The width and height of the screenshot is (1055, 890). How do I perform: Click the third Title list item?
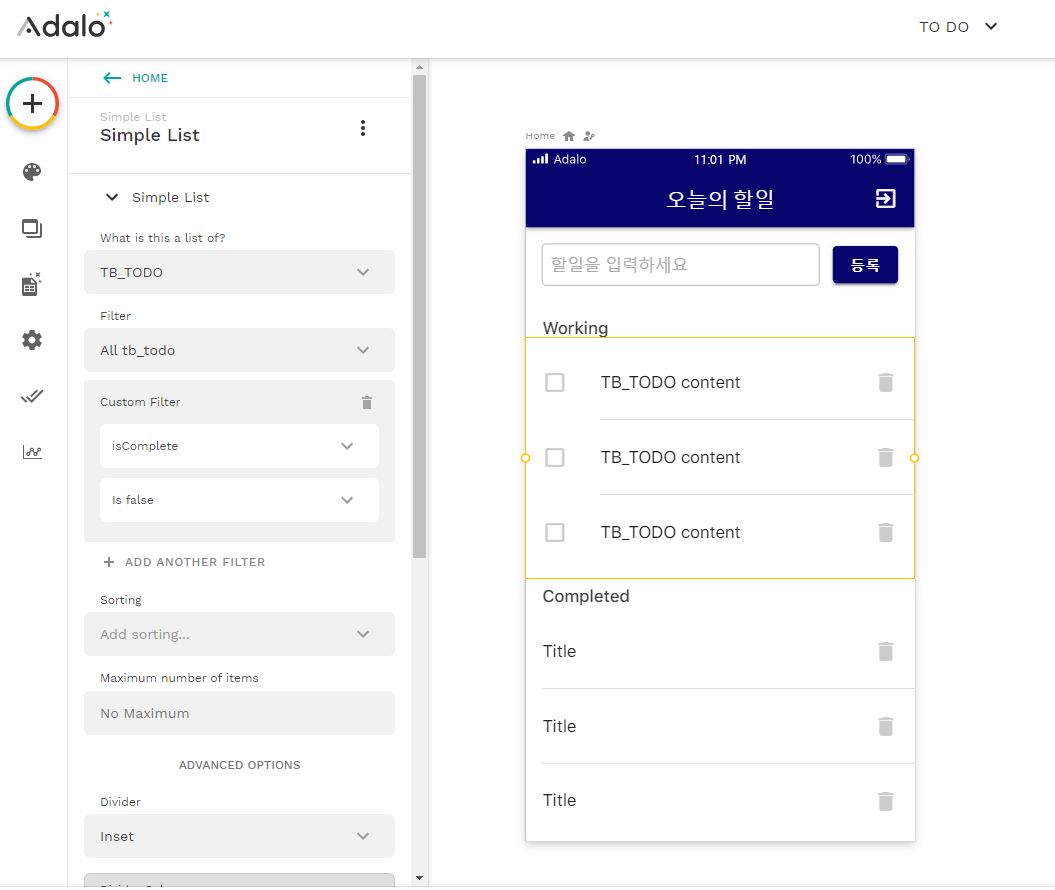pyautogui.click(x=559, y=801)
